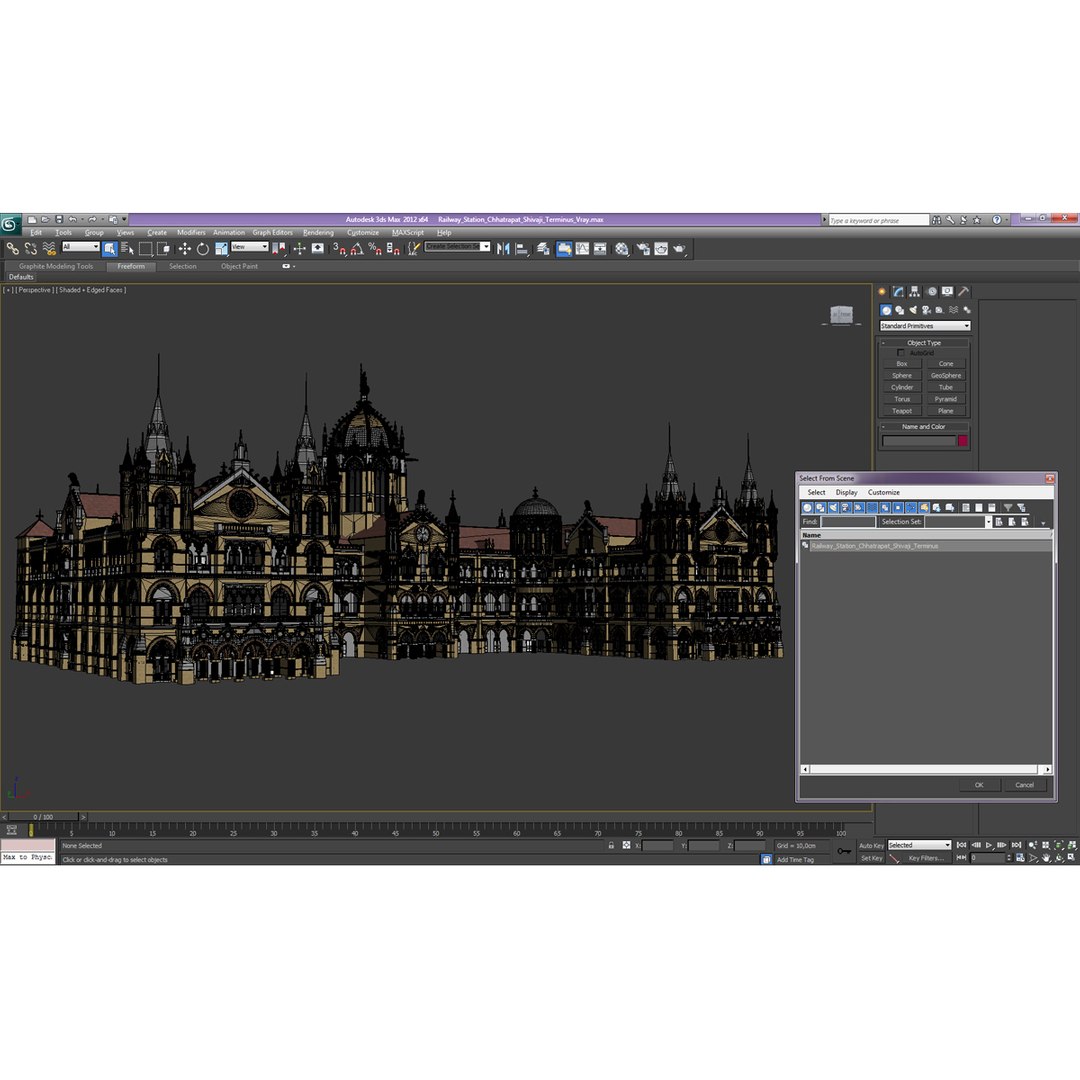1080x1080 pixels.
Task: Open the Modify panel tab icon
Action: point(898,292)
